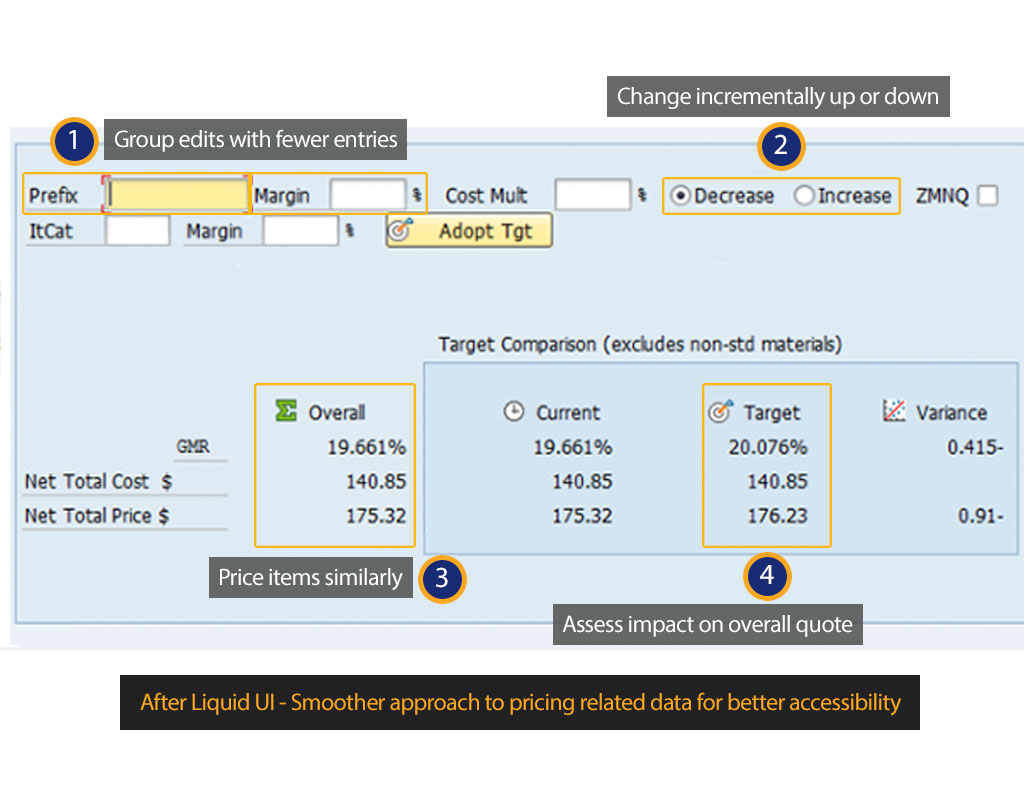Screen dimensions: 1024x796
Task: Enable the ZMNQ checkbox
Action: 988,196
